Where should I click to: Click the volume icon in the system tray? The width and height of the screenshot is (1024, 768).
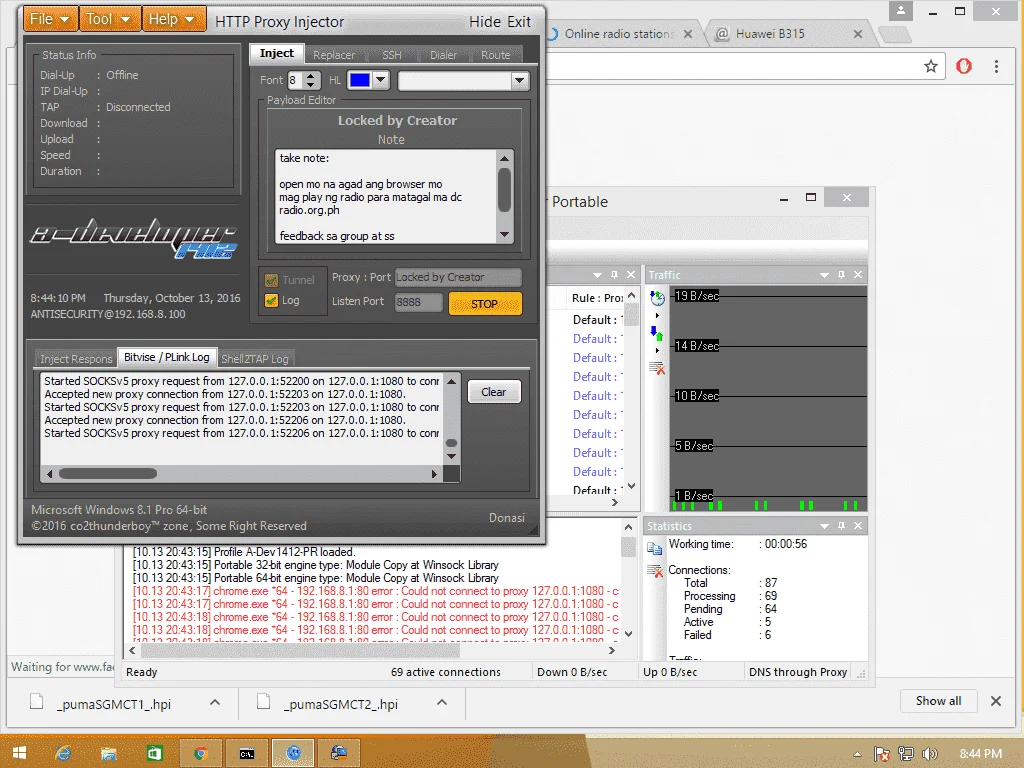click(x=930, y=754)
